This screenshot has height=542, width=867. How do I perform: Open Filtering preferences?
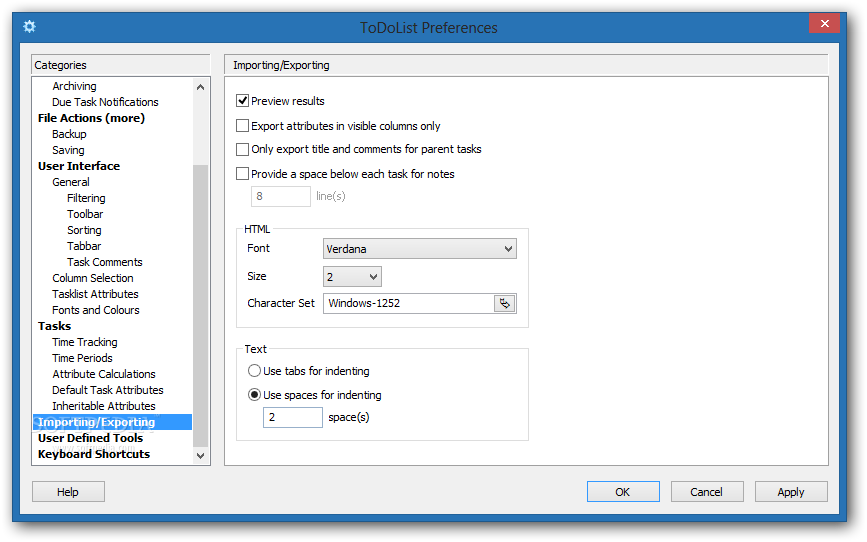point(86,198)
